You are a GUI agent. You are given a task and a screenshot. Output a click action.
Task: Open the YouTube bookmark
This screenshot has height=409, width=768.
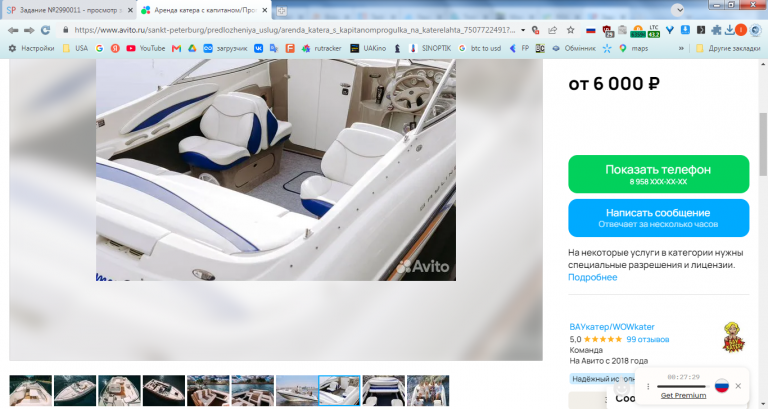[145, 48]
